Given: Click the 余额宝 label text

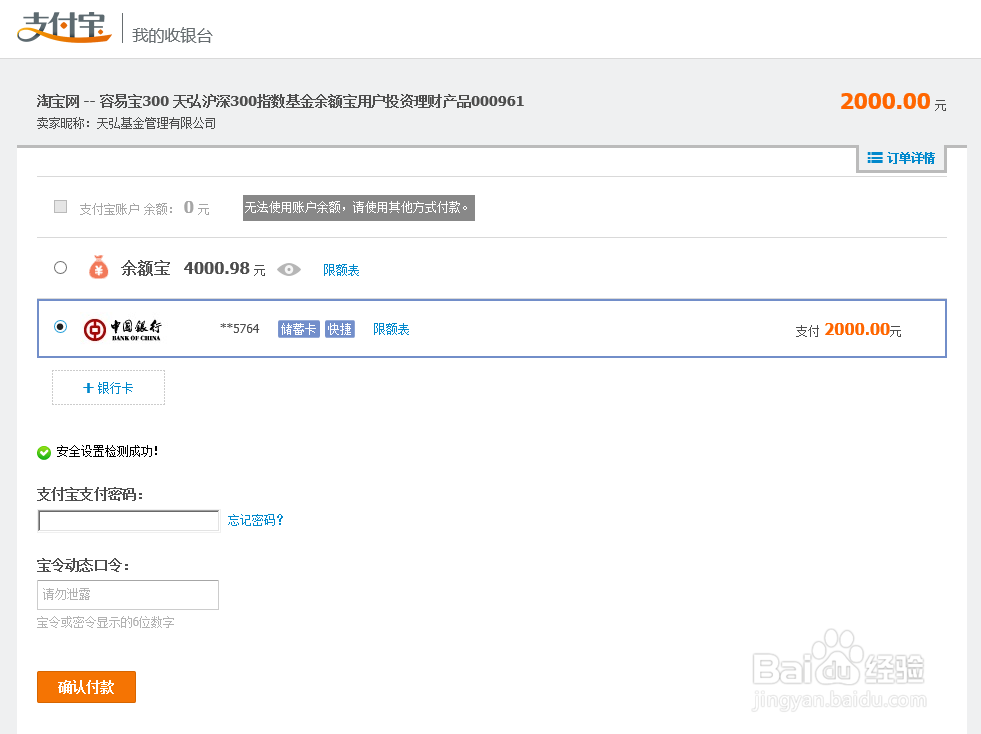Looking at the screenshot, I should [145, 268].
